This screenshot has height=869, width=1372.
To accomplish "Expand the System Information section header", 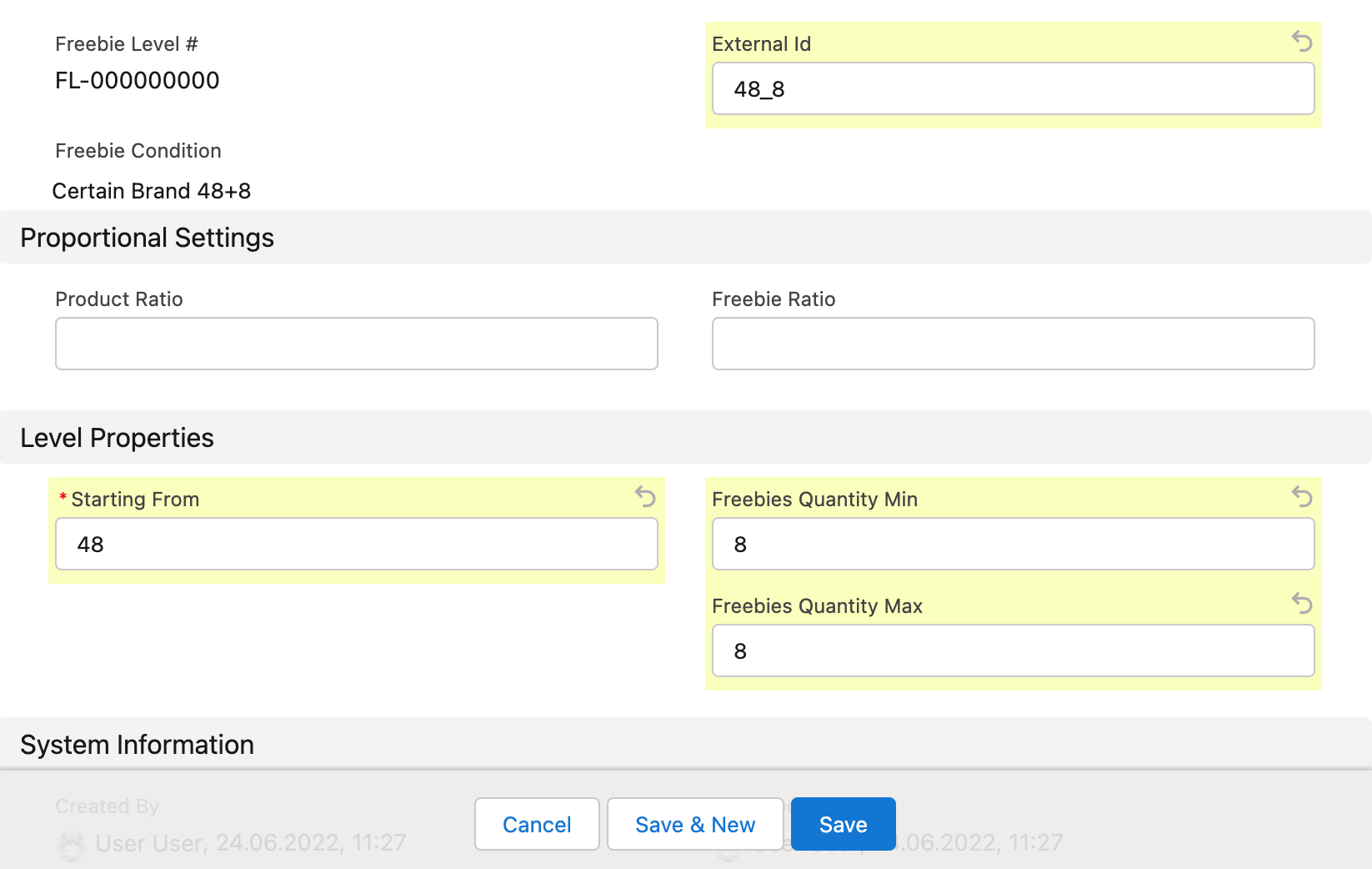I will [x=137, y=744].
